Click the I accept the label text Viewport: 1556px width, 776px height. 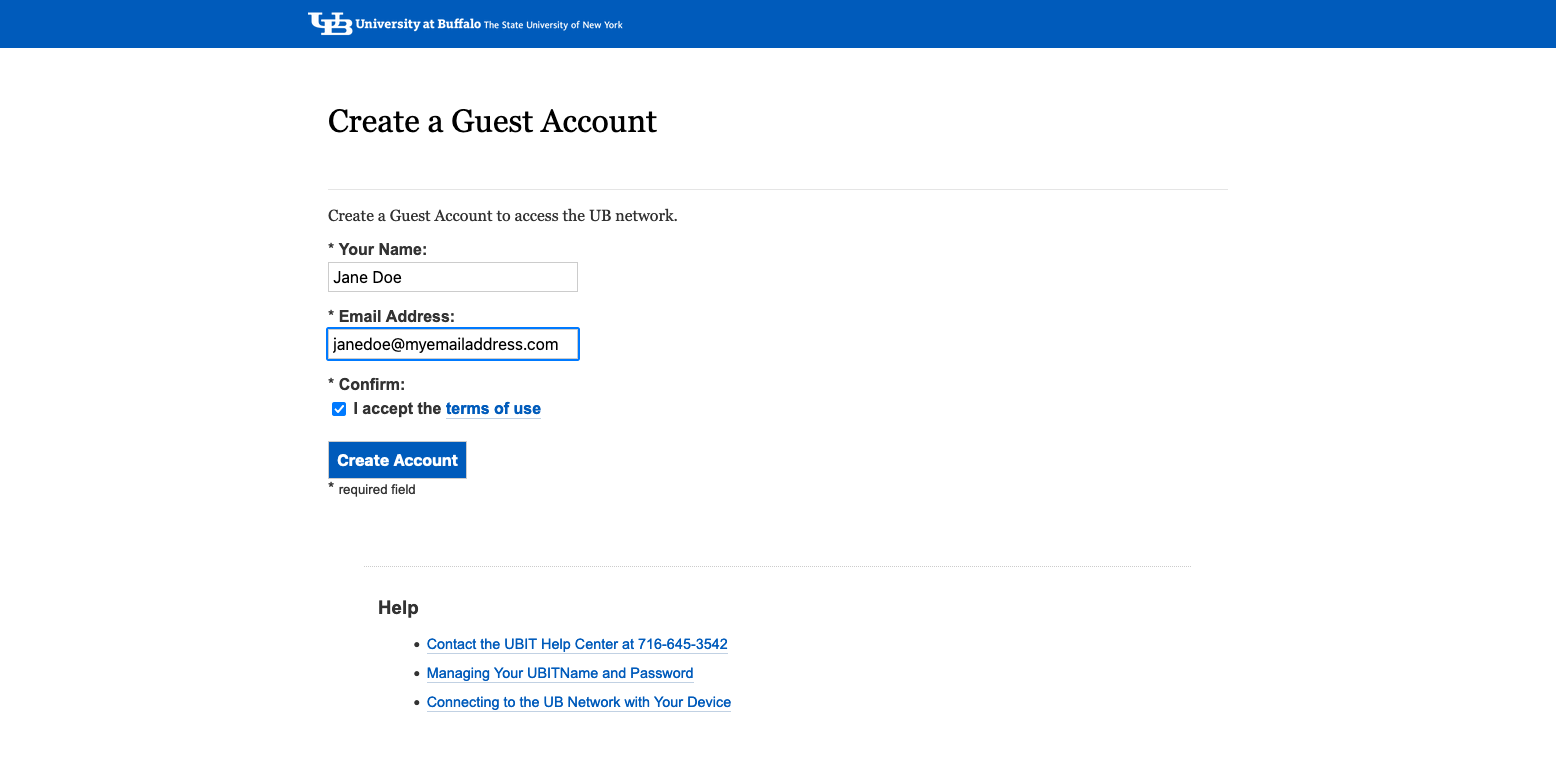[397, 409]
